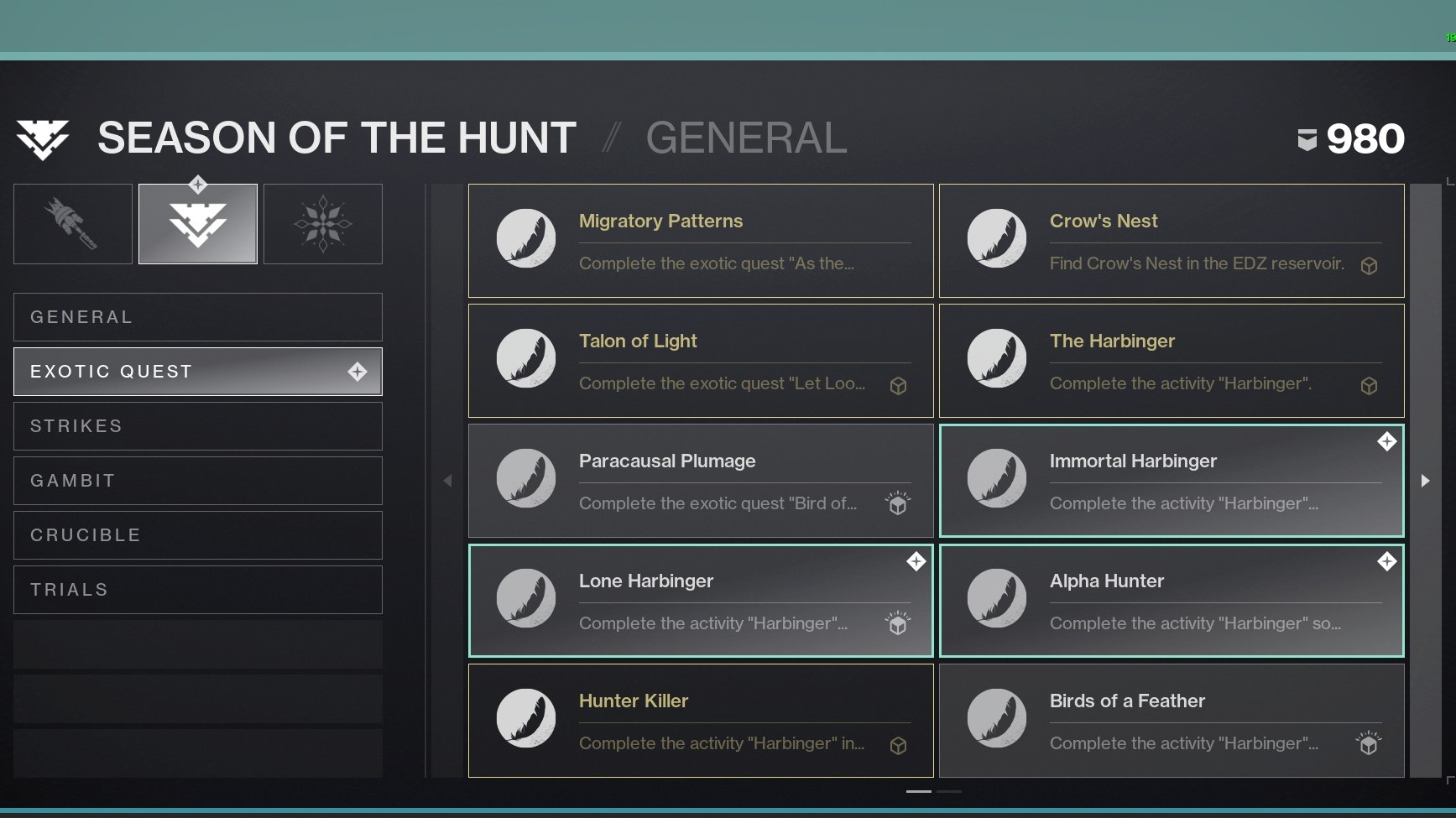Click the Hunter Killer reward cube icon

(x=898, y=746)
